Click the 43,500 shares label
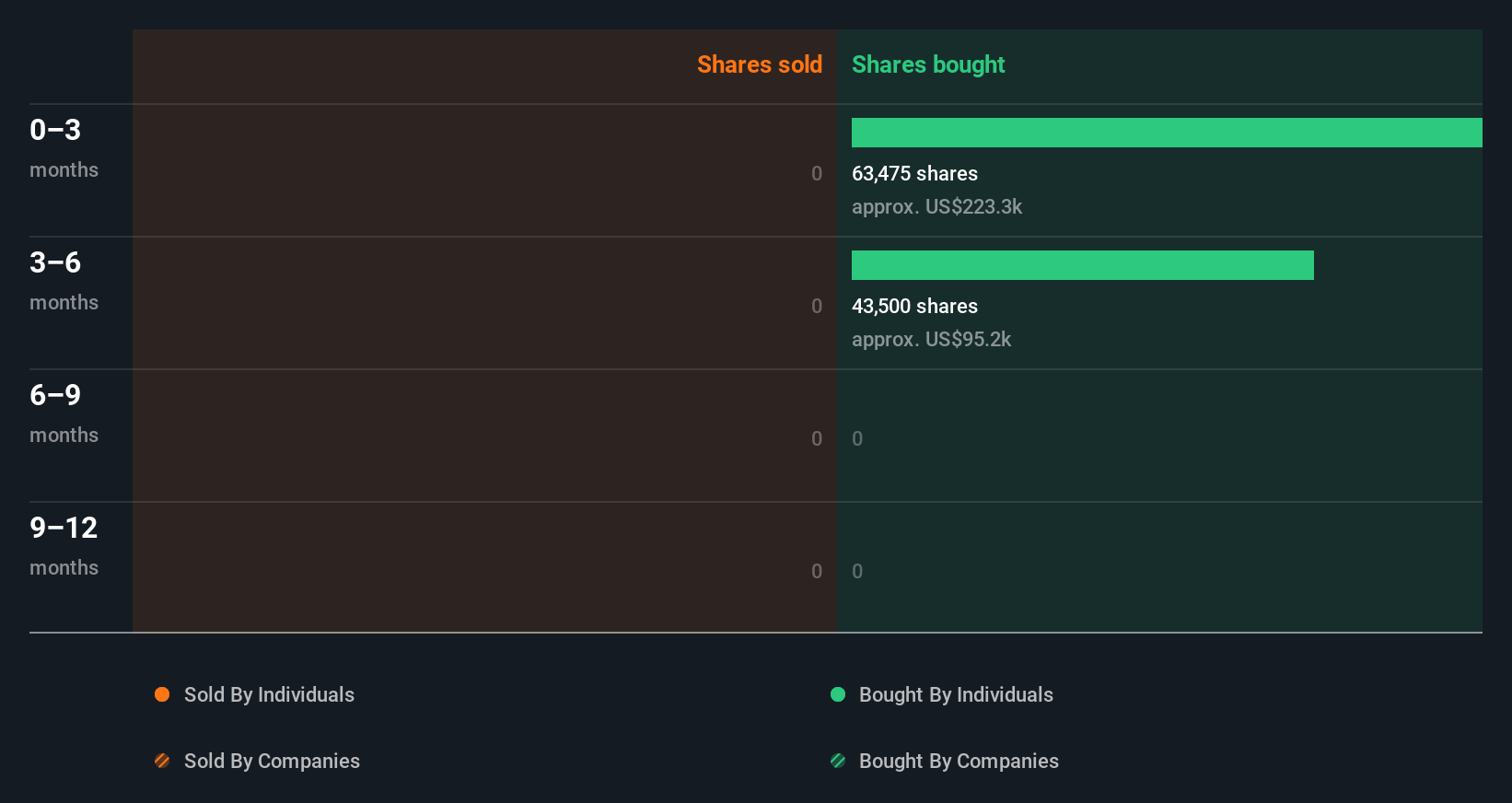Image resolution: width=1512 pixels, height=803 pixels. [914, 306]
